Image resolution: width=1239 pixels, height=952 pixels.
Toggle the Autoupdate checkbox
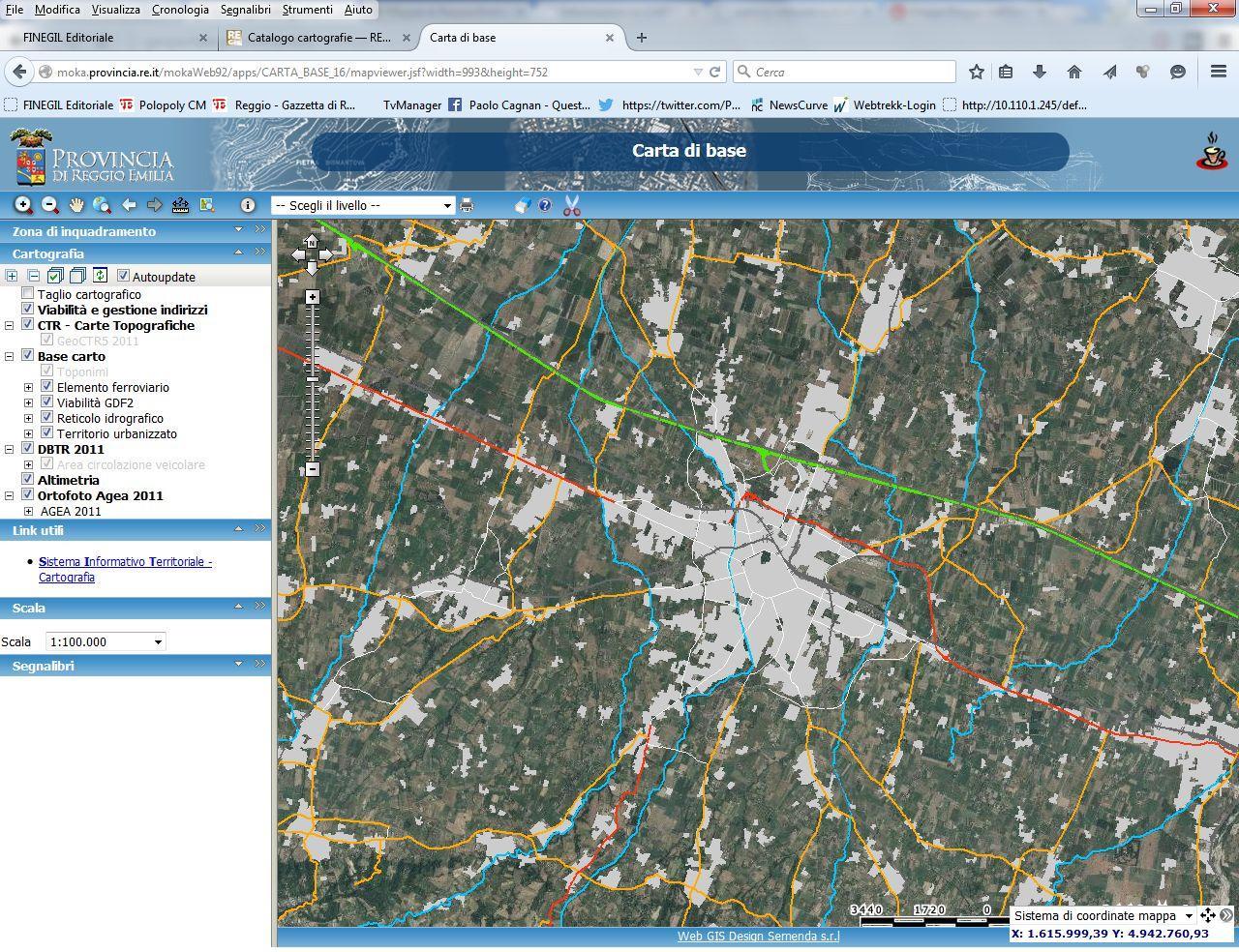(123, 276)
